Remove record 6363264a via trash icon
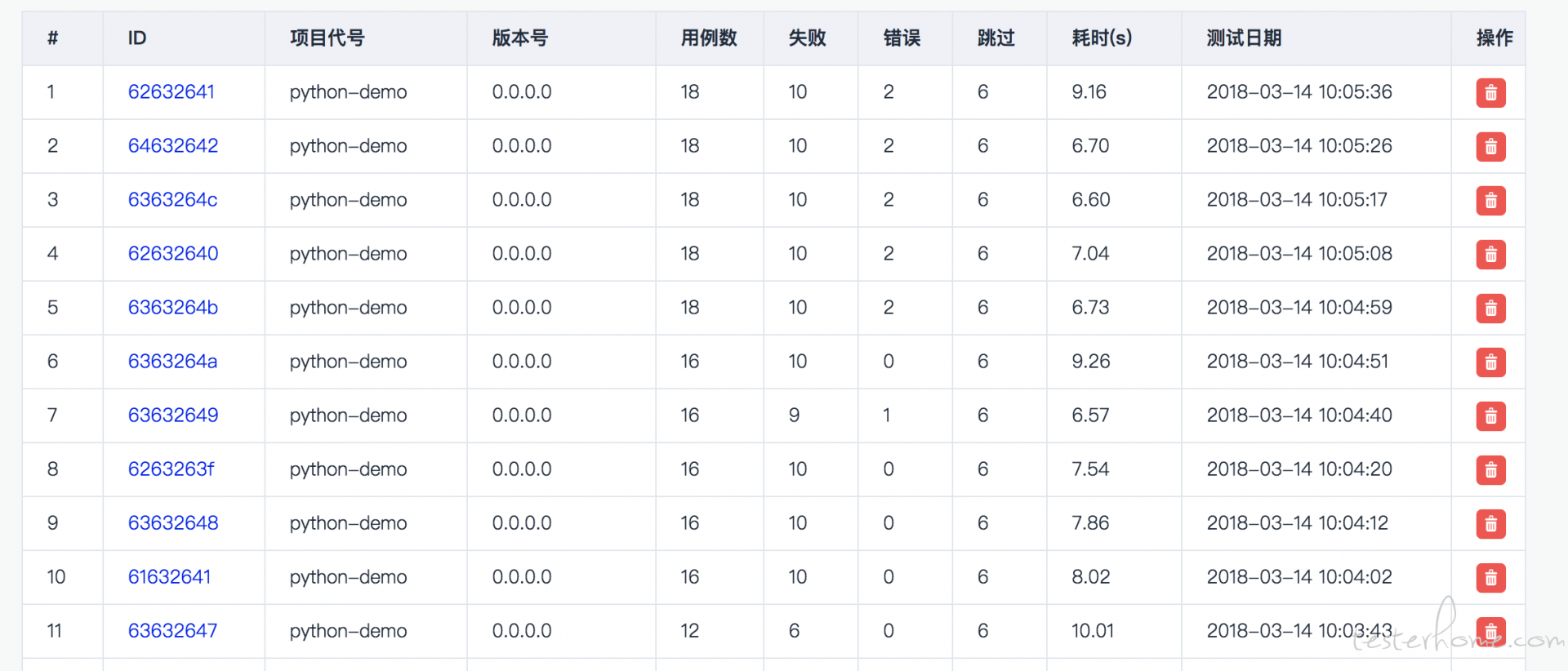The width and height of the screenshot is (1568, 671). pos(1490,362)
